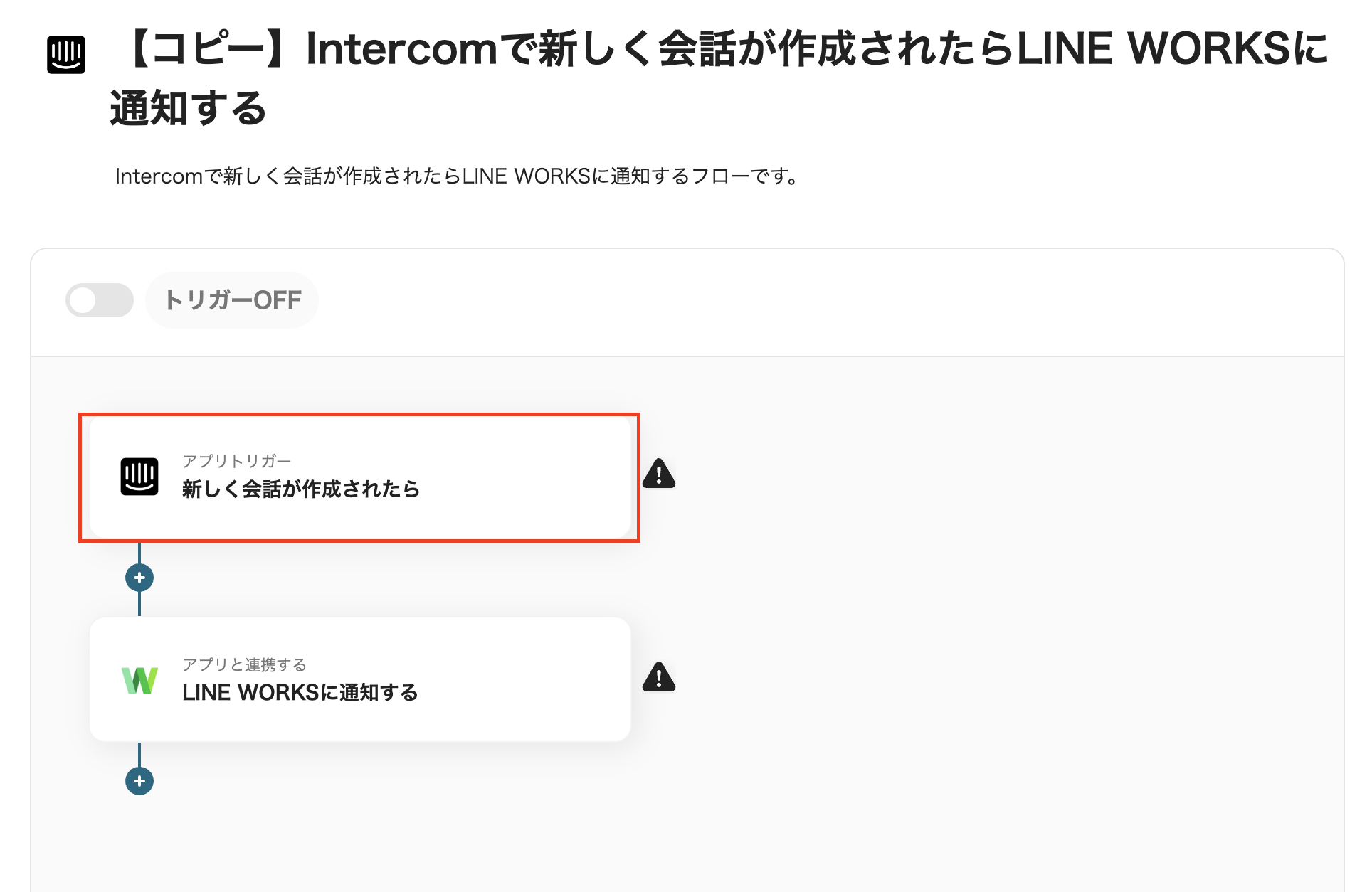Viewport: 1372px width, 892px height.
Task: Select the Intercom icon on the trigger card
Action: tap(139, 477)
